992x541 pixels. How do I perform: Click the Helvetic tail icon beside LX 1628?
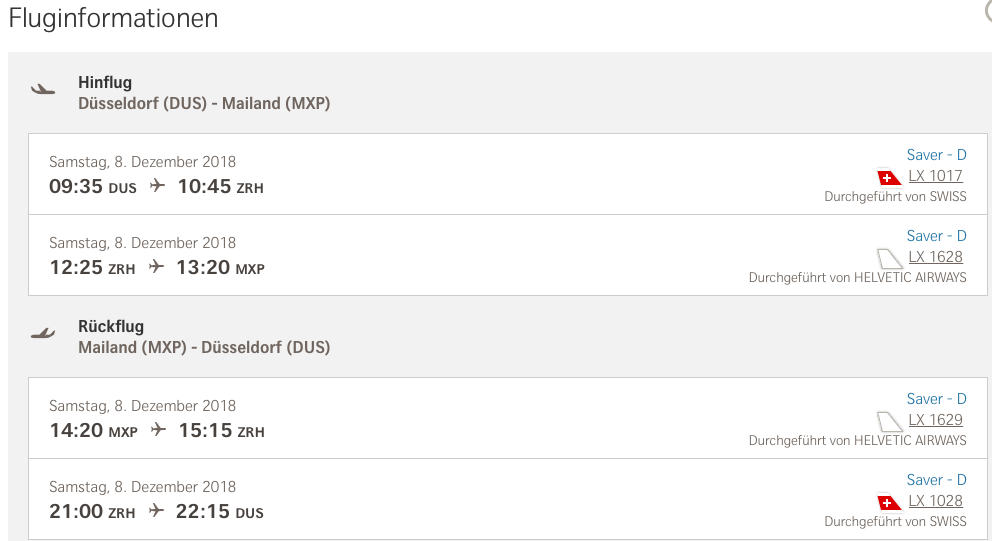[x=890, y=258]
